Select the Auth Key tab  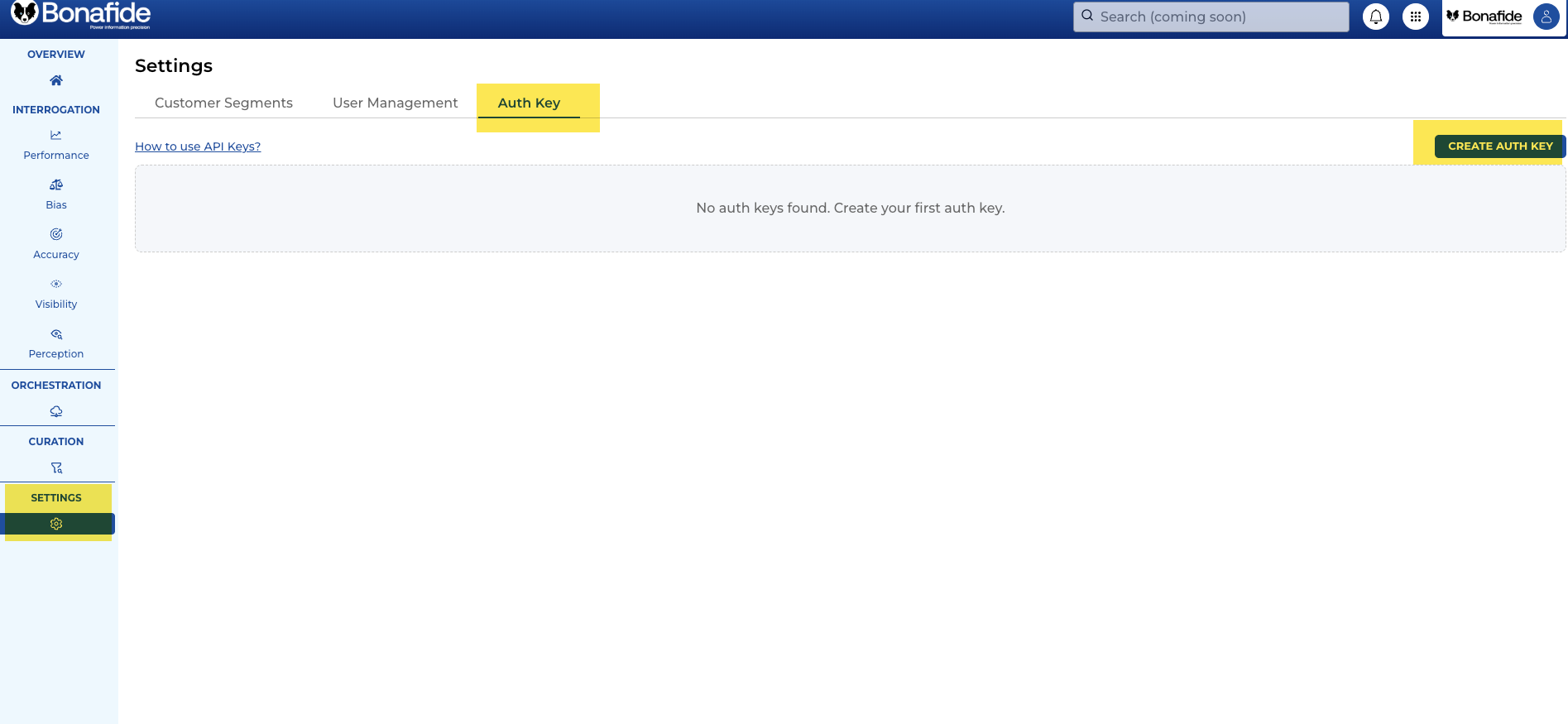pos(529,103)
